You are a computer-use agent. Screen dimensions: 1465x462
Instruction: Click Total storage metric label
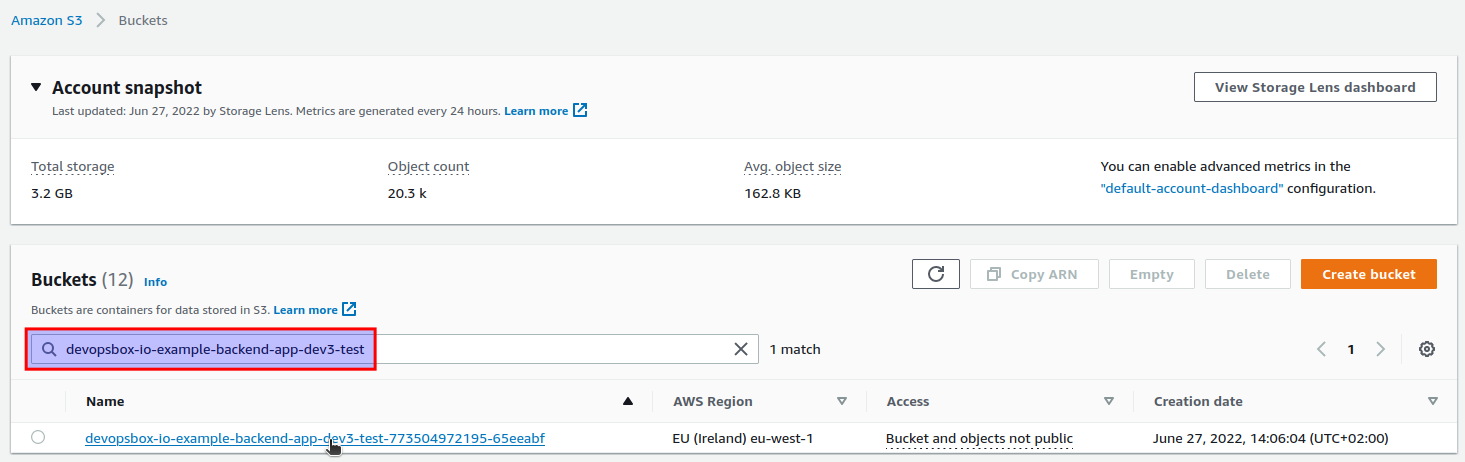point(73,167)
